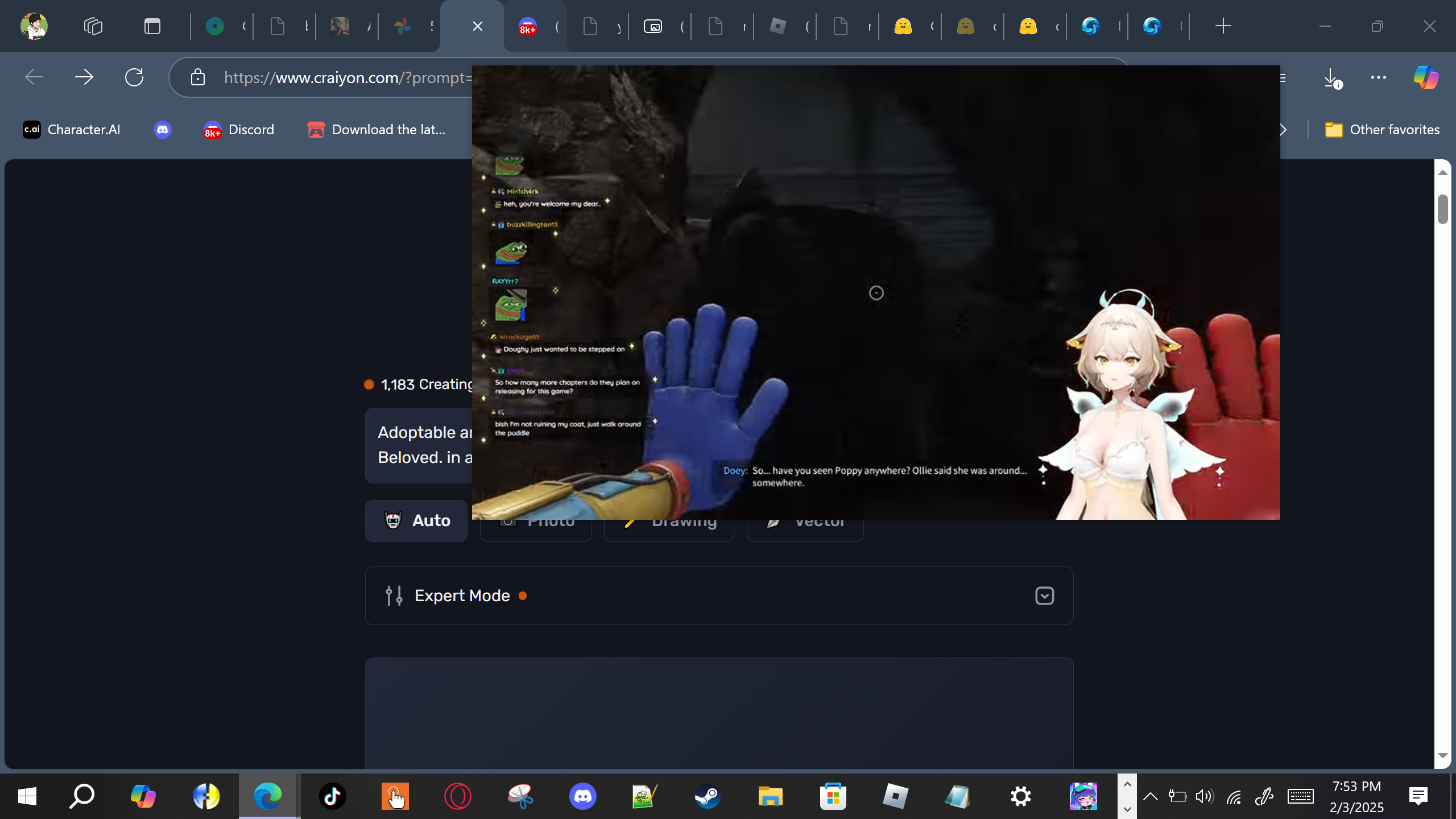Switch to the Roblox icon tab
This screenshot has width=1456, height=819.
(x=778, y=26)
